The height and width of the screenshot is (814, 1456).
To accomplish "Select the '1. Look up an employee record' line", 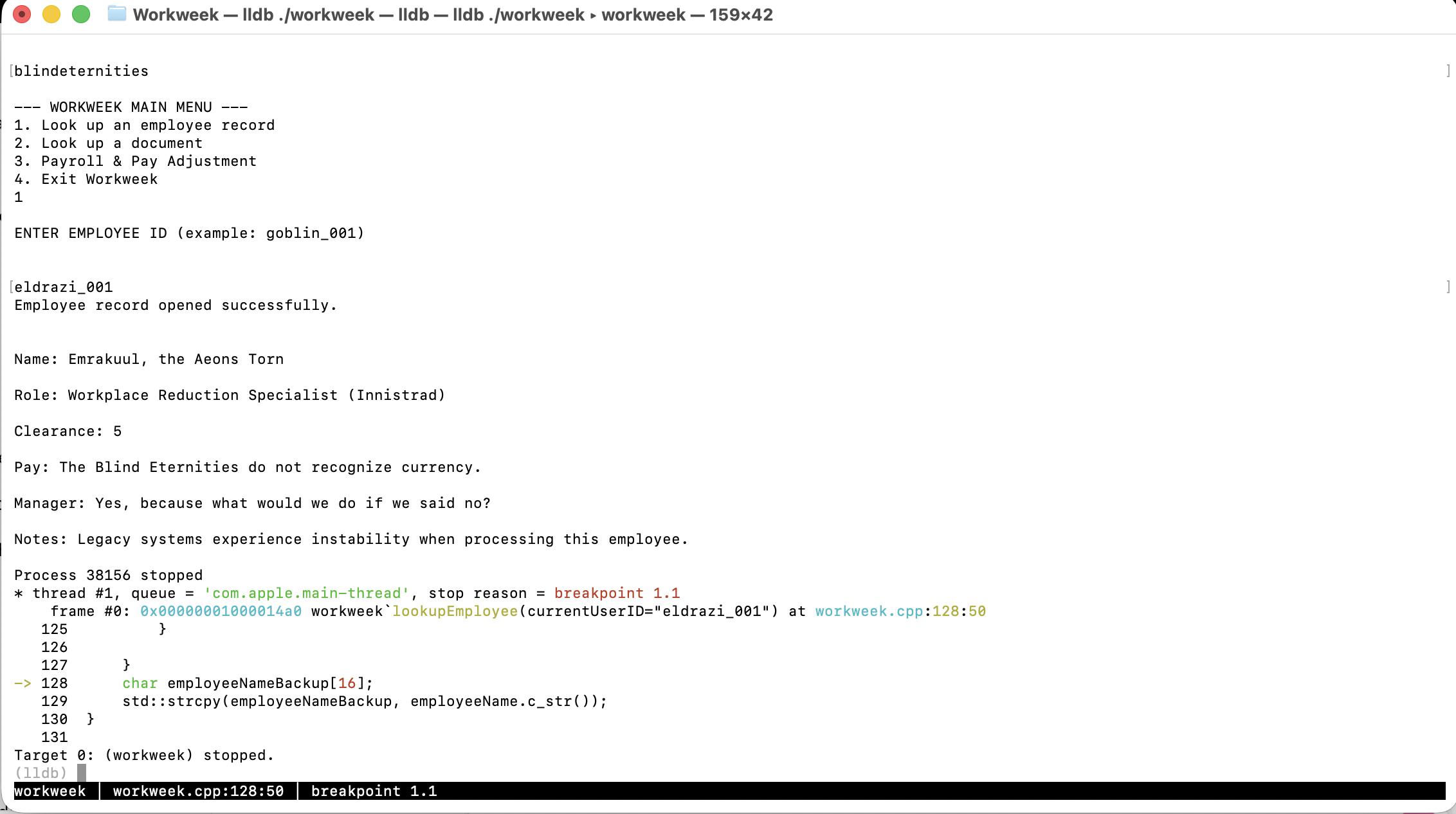I will pyautogui.click(x=145, y=125).
